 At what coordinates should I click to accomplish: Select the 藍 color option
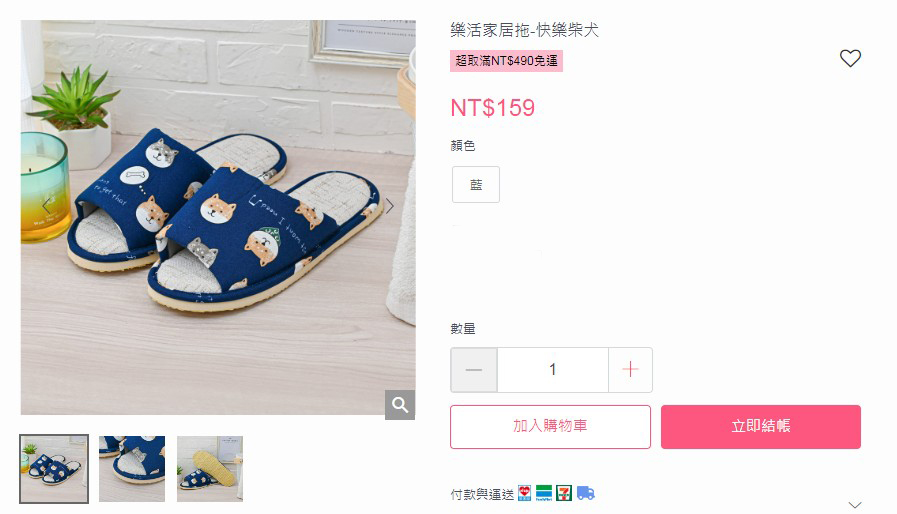(x=476, y=184)
